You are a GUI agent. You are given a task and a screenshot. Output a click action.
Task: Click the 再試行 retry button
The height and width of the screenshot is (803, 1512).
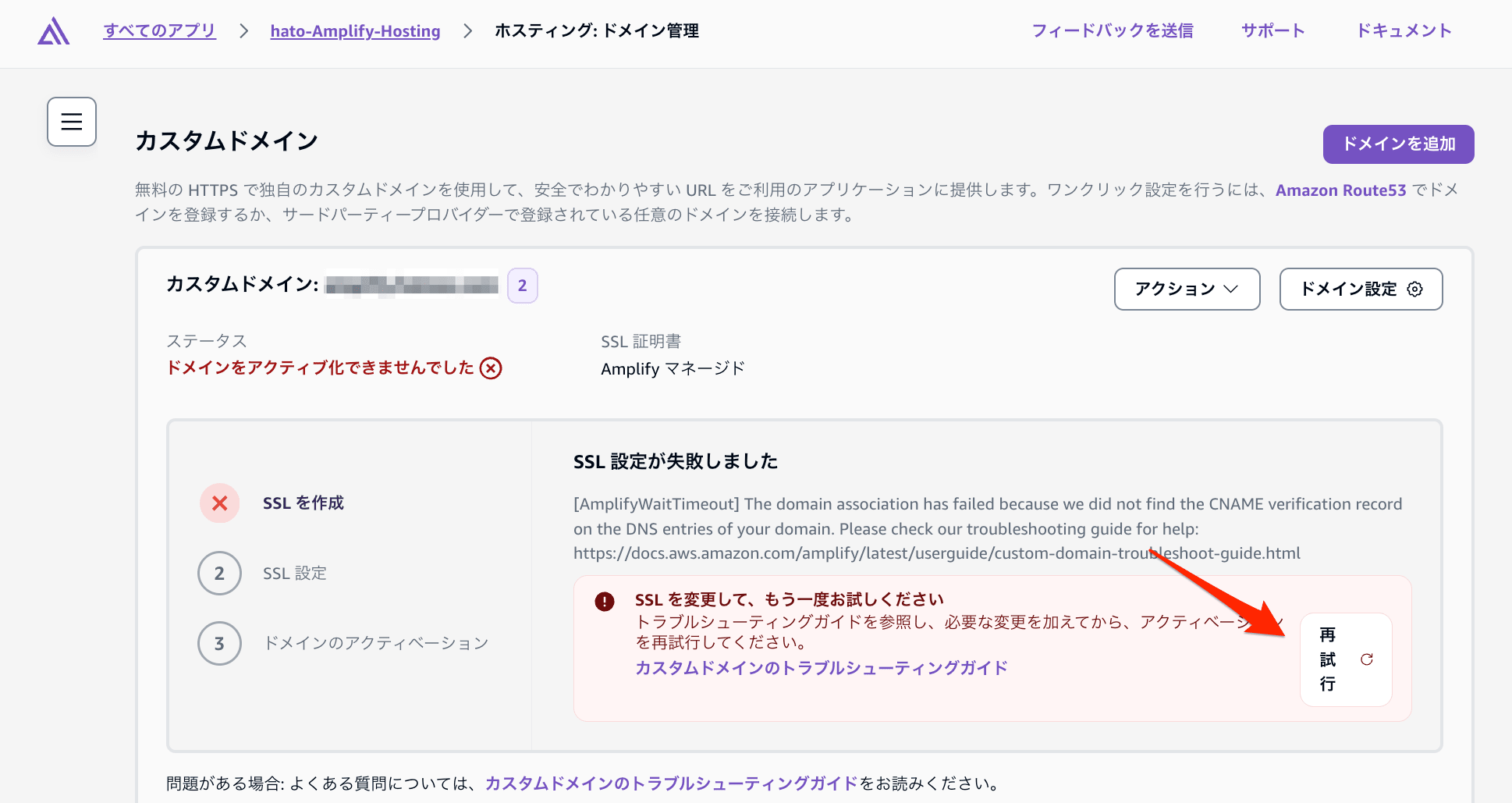point(1347,659)
